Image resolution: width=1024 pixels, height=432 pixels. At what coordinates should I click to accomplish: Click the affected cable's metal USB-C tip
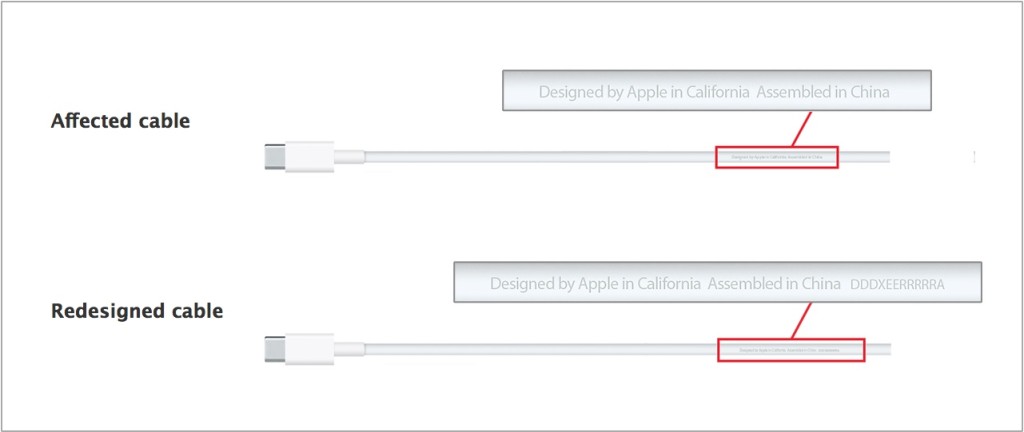[x=274, y=157]
